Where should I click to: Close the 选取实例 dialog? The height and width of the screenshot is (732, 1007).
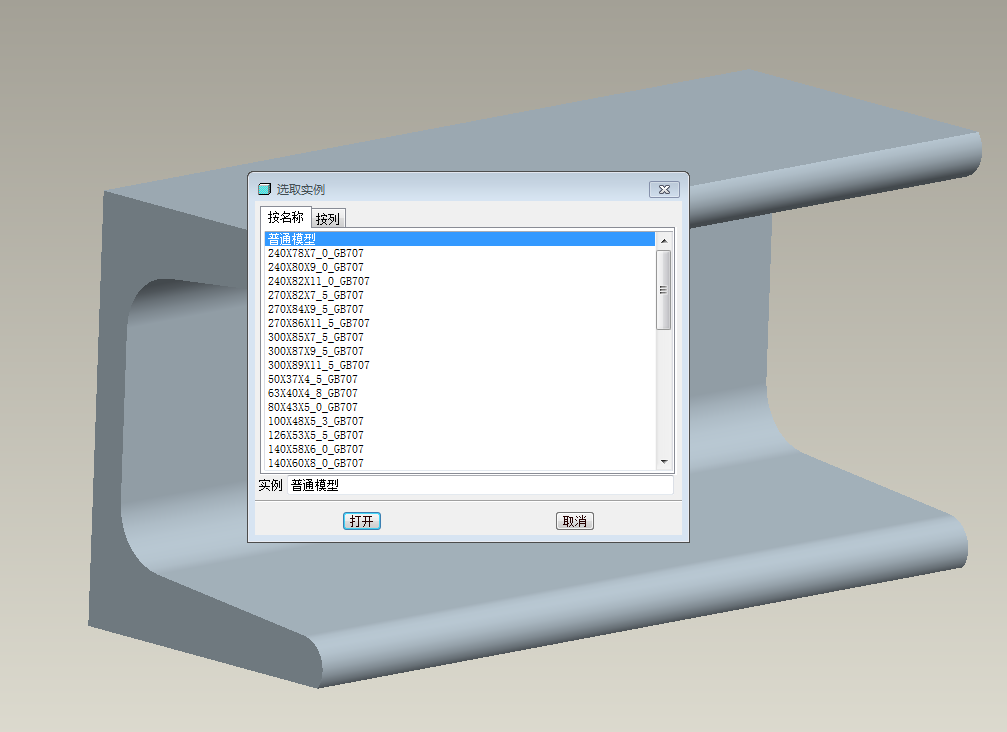(x=664, y=190)
